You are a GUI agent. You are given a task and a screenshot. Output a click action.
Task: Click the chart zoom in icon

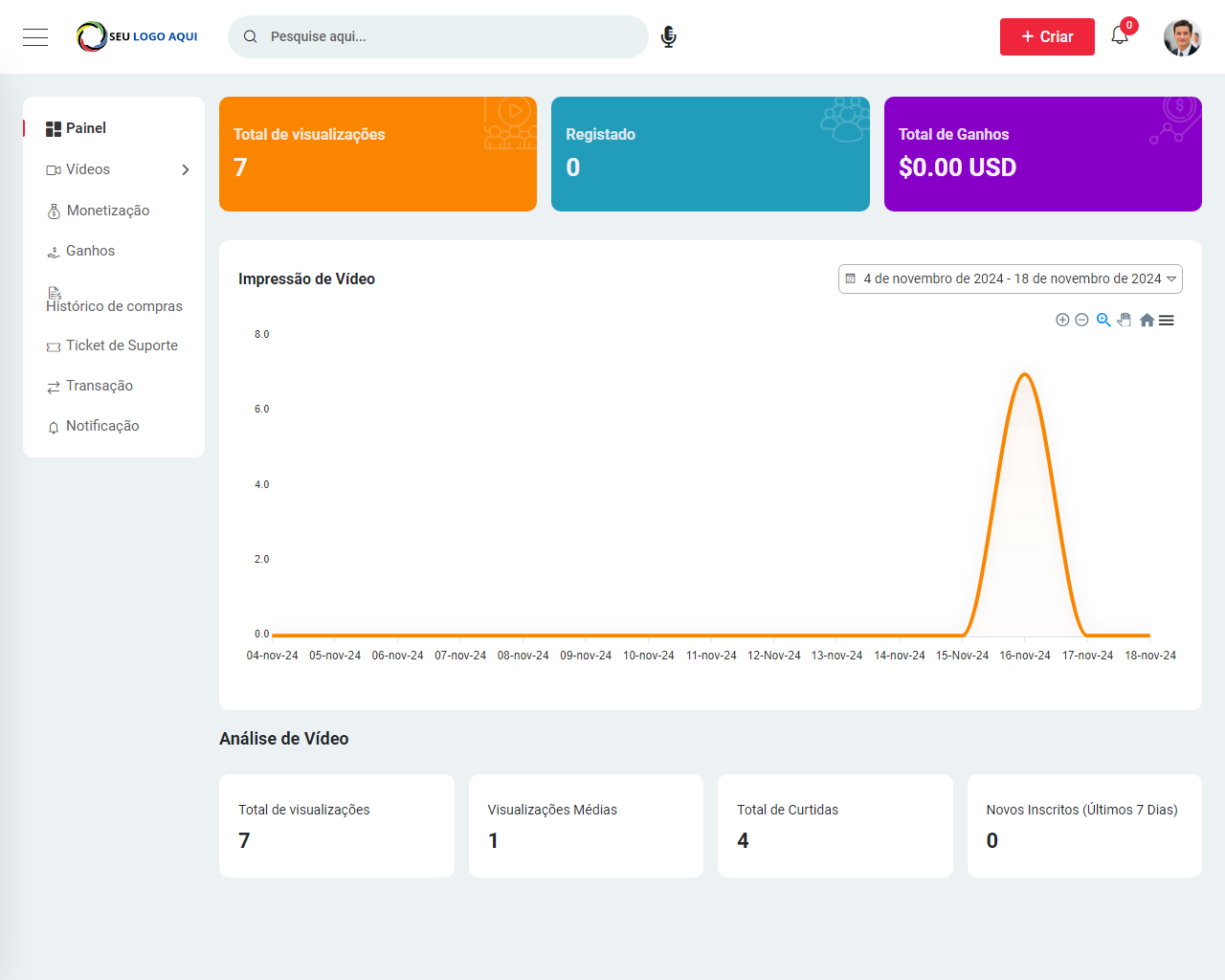[x=1062, y=320]
